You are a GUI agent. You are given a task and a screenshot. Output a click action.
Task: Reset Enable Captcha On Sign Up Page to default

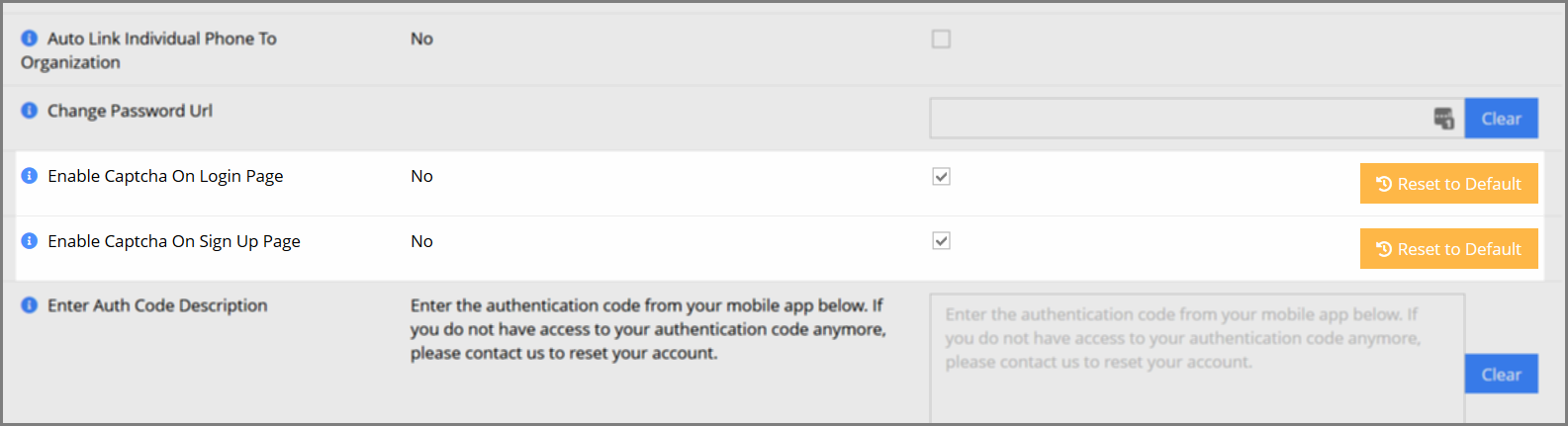point(1449,249)
